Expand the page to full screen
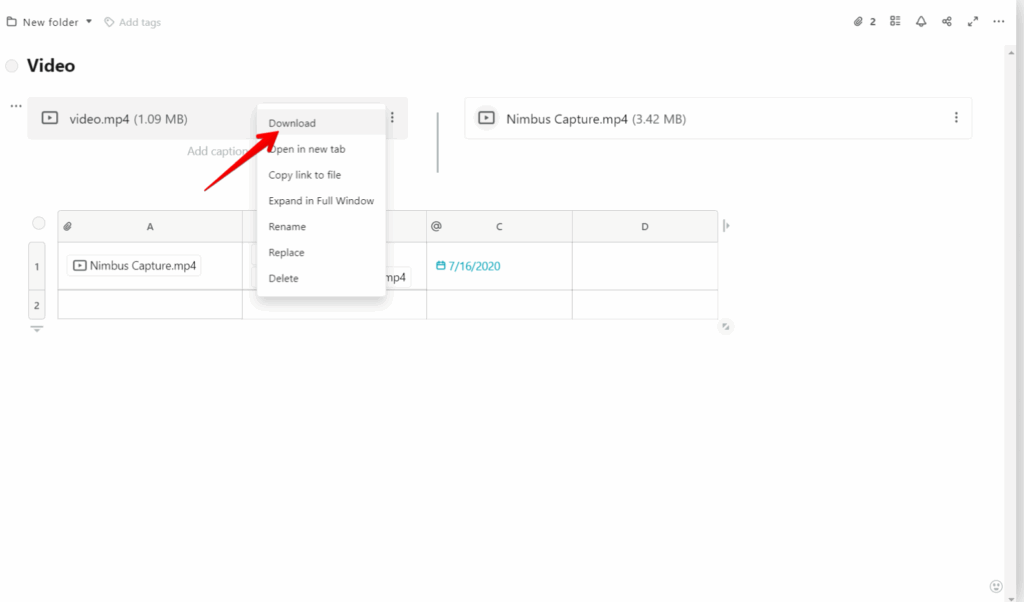 tap(973, 22)
